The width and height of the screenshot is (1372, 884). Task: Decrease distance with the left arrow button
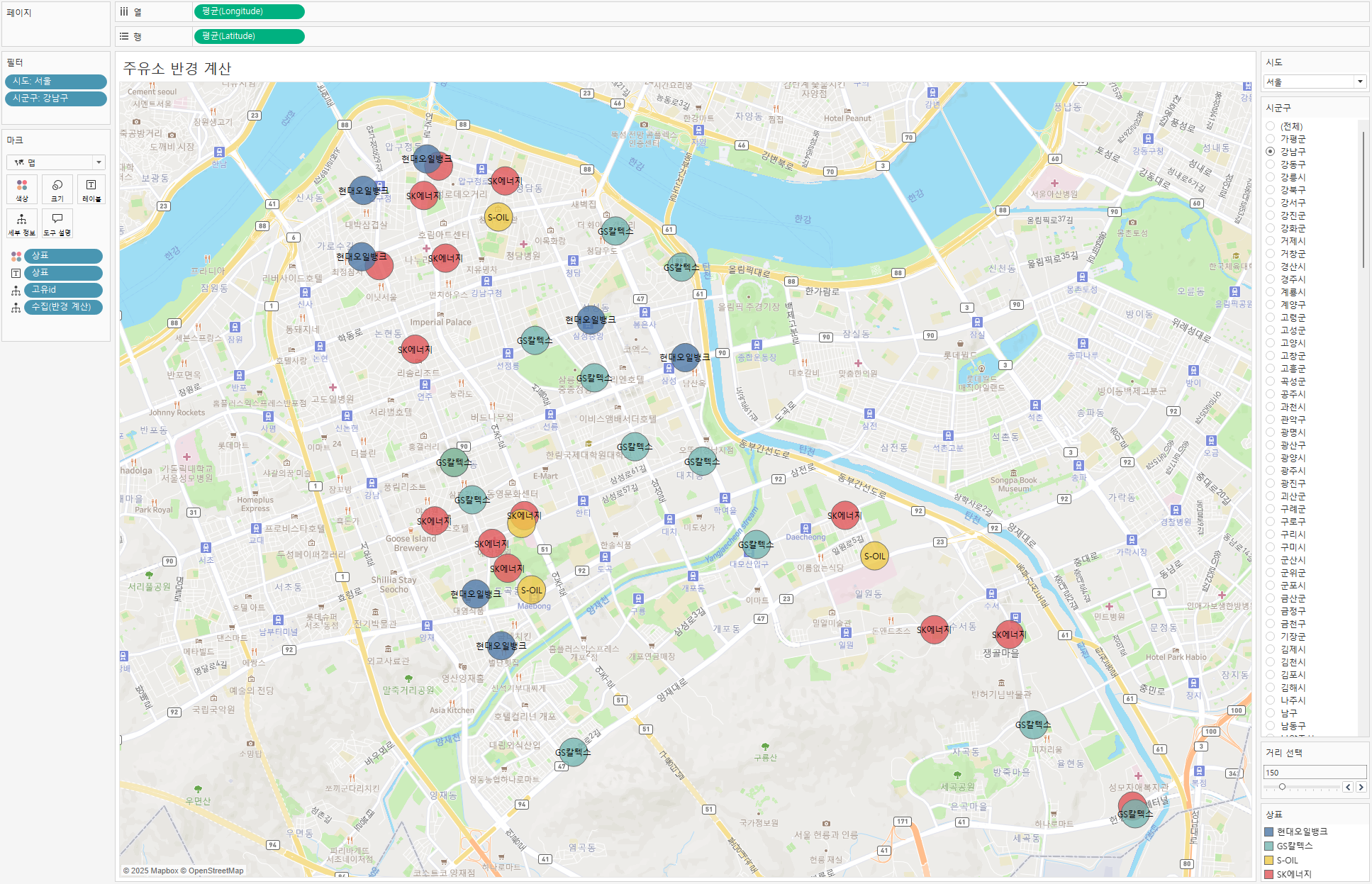click(1348, 787)
